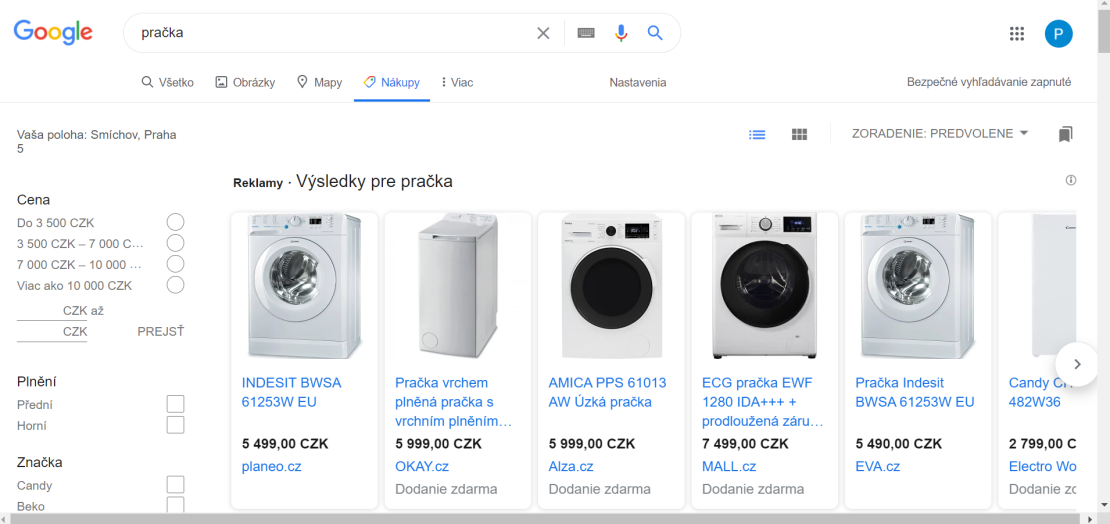Tick the Candy brand checkbox
This screenshot has height=524, width=1110.
[175, 485]
